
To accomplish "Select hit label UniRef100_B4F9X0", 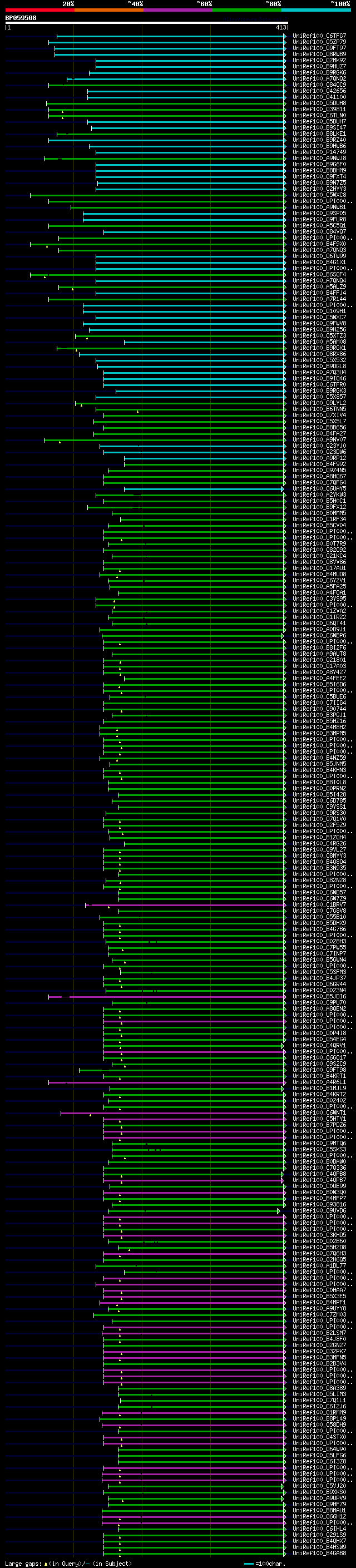I will click(319, 244).
